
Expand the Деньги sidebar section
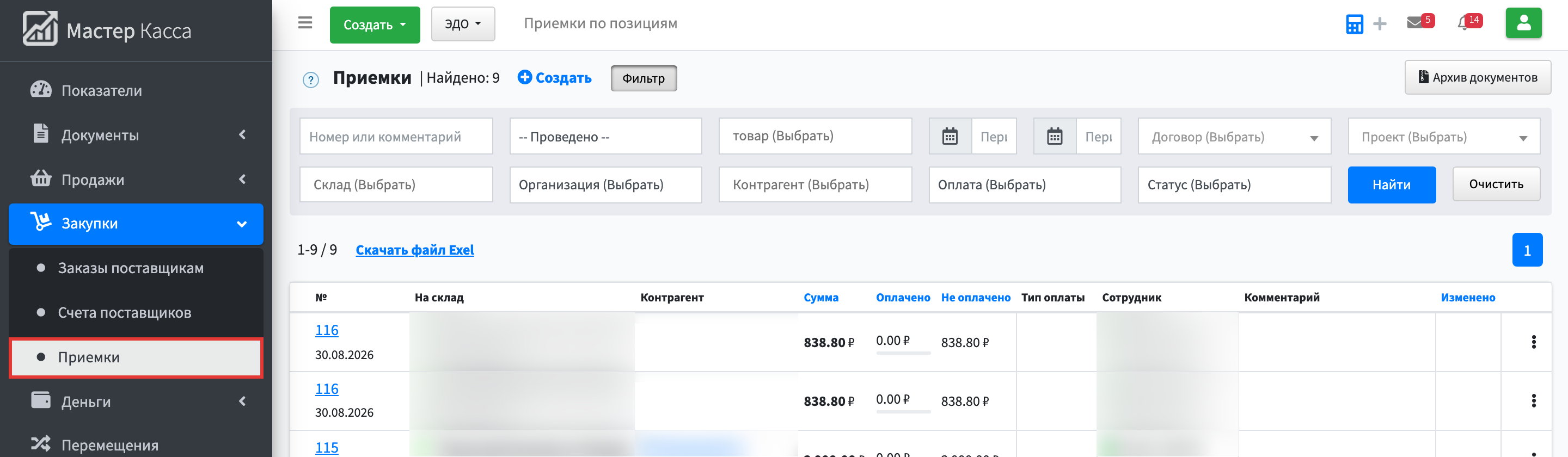coord(136,401)
